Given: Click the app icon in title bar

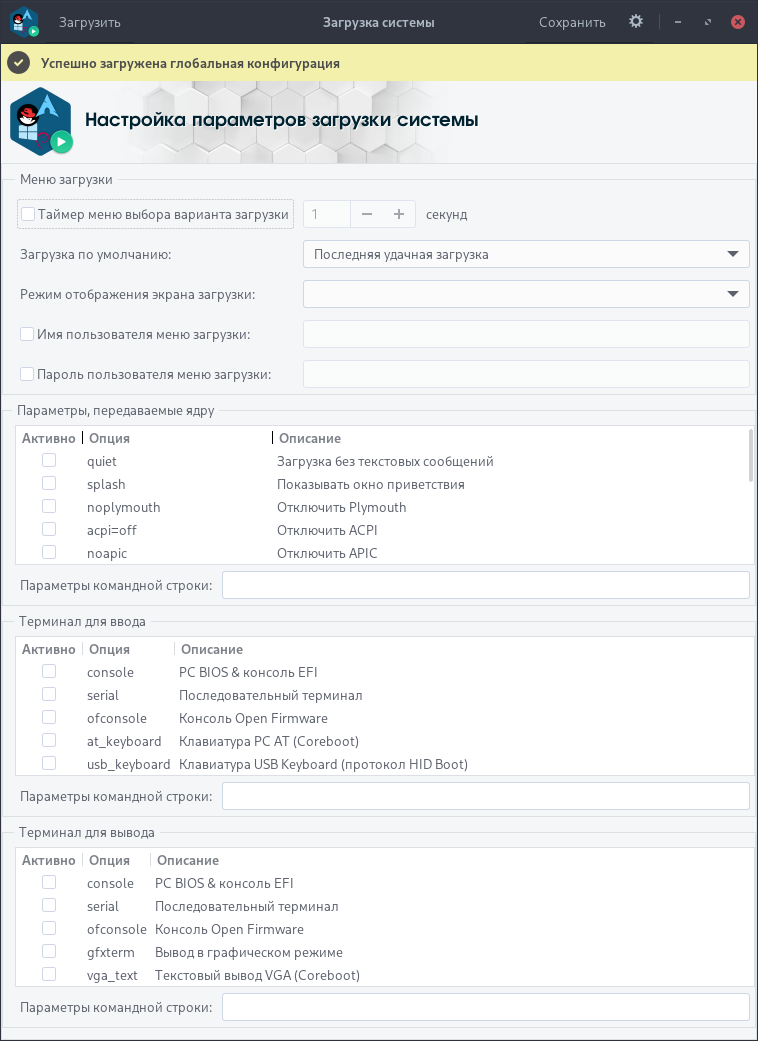Looking at the screenshot, I should point(24,21).
